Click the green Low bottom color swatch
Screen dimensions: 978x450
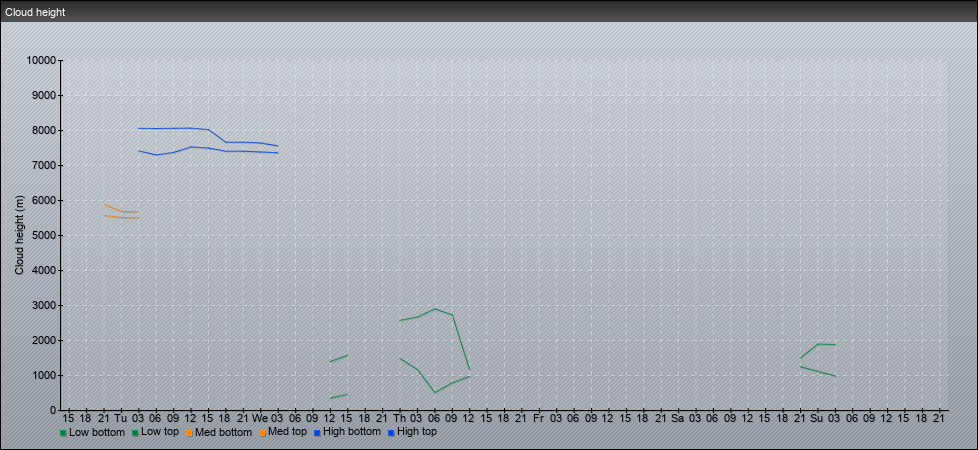[63, 433]
